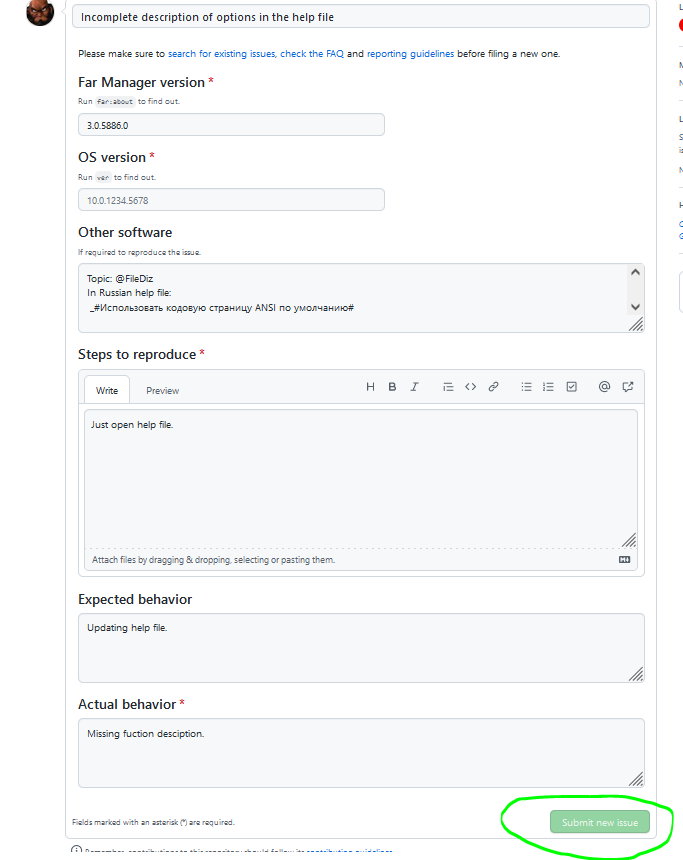Add a bulleted list
Viewport: 683px width, 860px height.
(x=526, y=387)
